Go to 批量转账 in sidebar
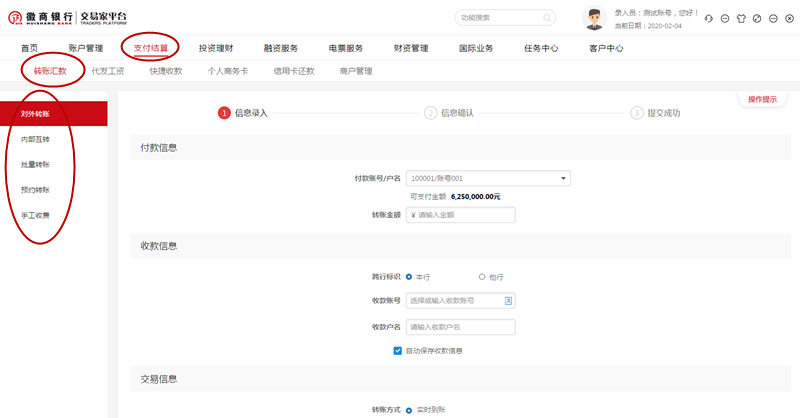This screenshot has width=800, height=418. 35,164
